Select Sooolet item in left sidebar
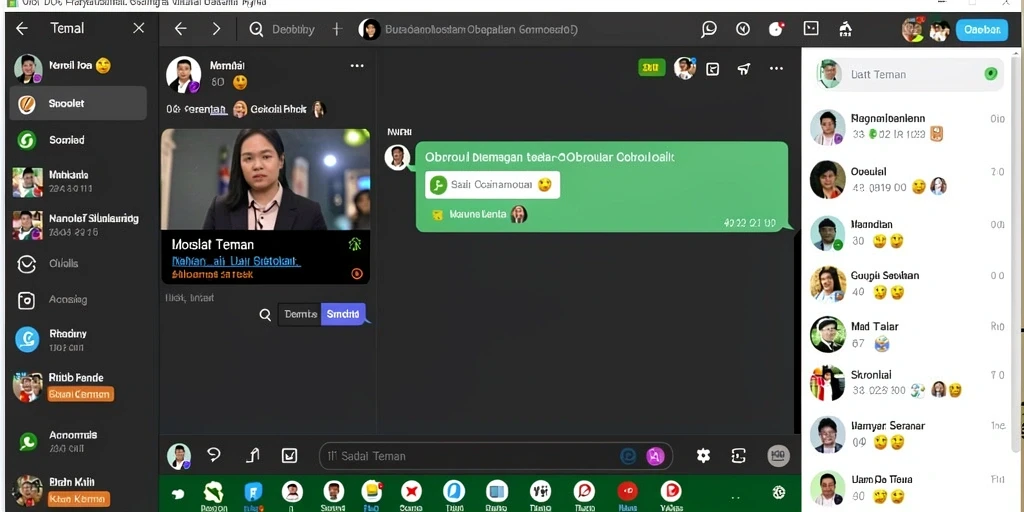Image resolution: width=1024 pixels, height=512 pixels. tap(78, 103)
